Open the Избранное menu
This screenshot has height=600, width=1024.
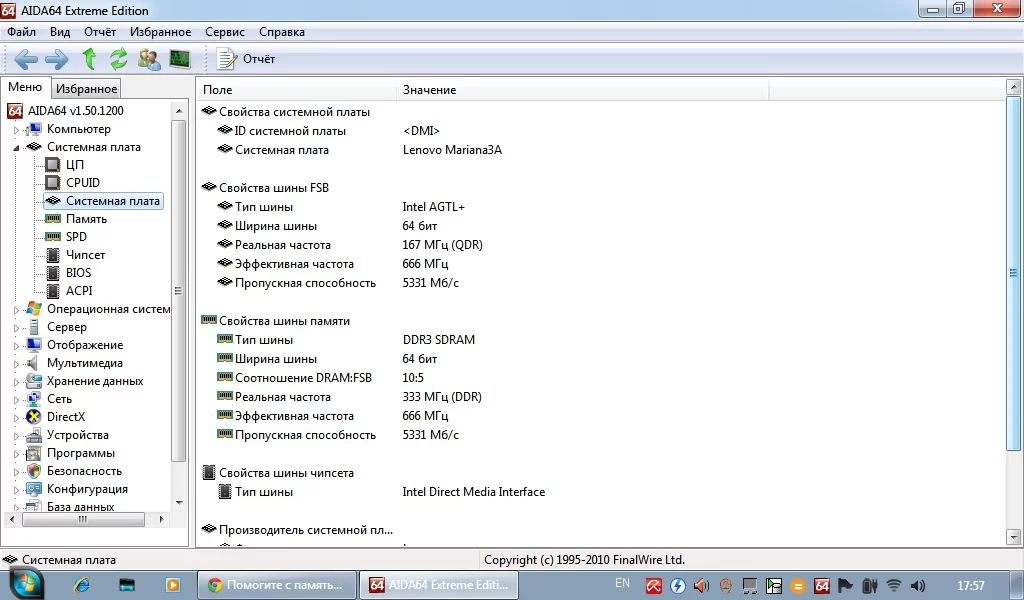(x=161, y=32)
